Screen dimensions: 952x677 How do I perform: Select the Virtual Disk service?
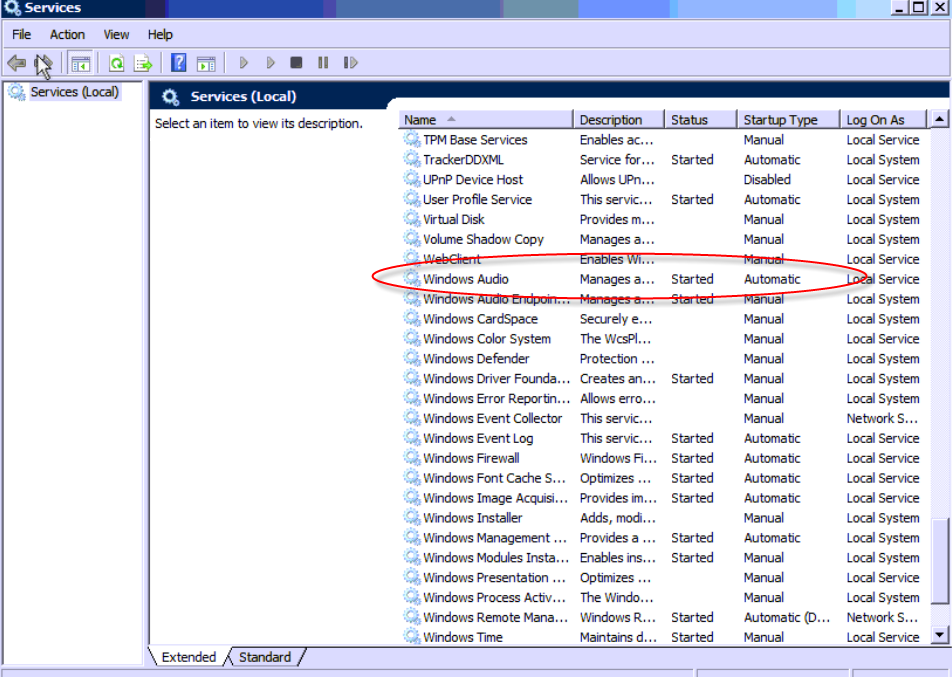pos(664,219)
